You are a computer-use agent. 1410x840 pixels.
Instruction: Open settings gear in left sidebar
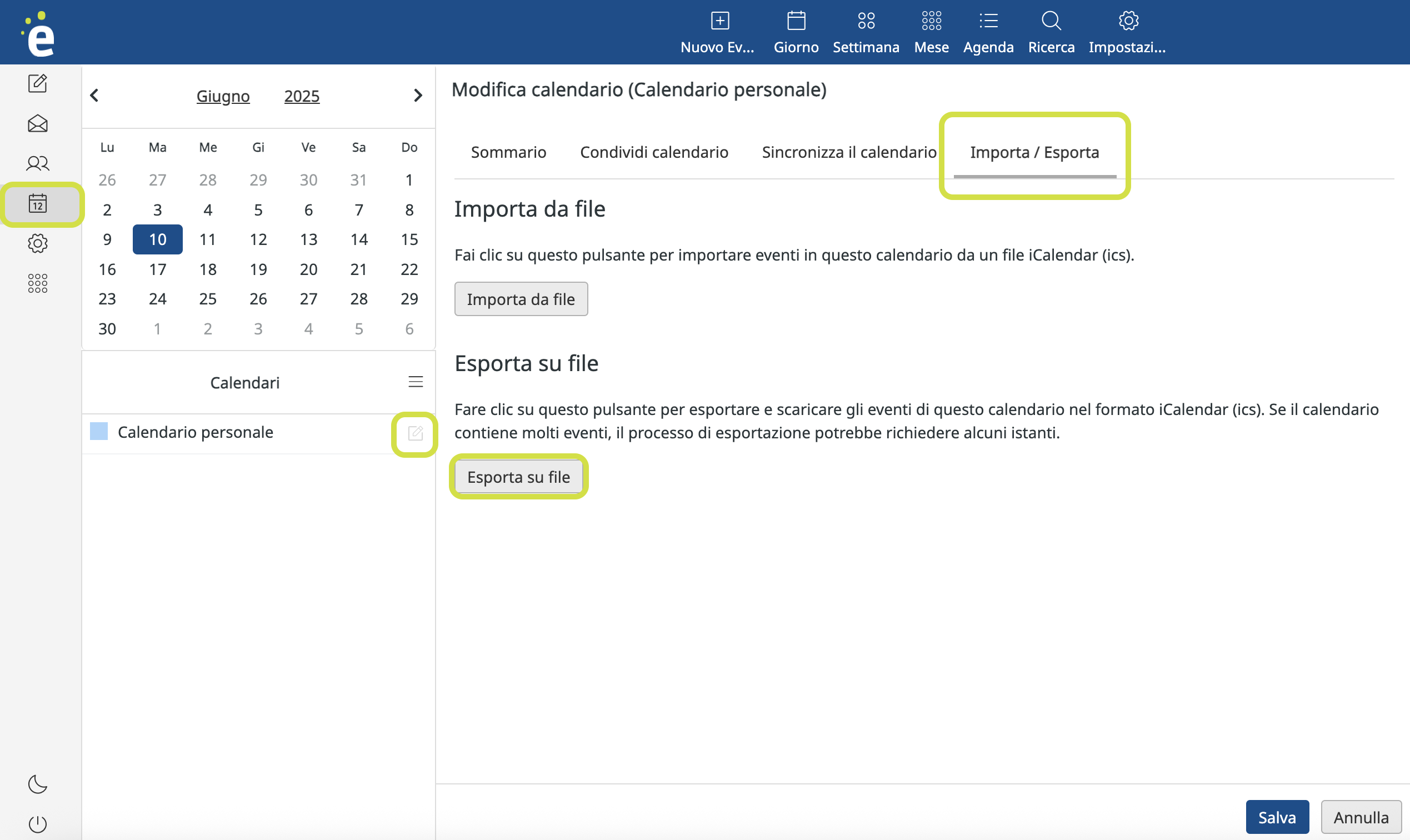click(x=37, y=243)
